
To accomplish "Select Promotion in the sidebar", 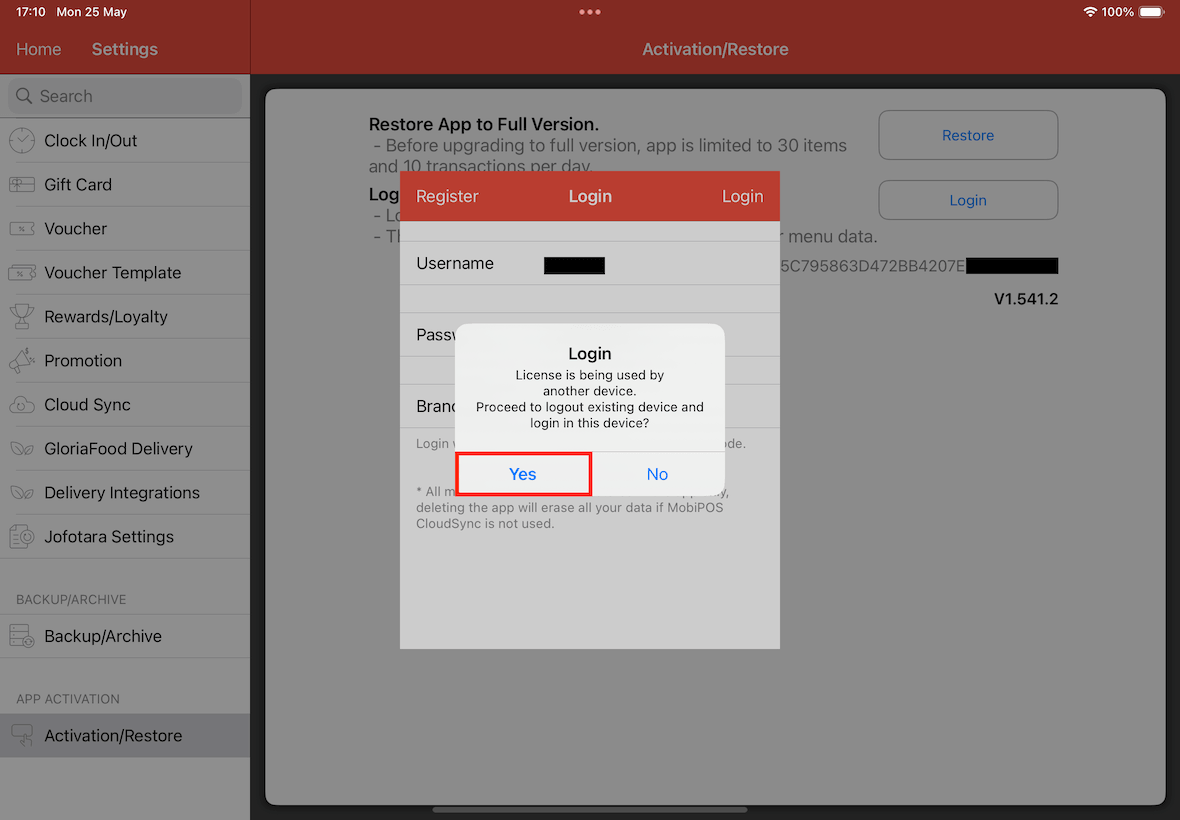I will pyautogui.click(x=125, y=360).
